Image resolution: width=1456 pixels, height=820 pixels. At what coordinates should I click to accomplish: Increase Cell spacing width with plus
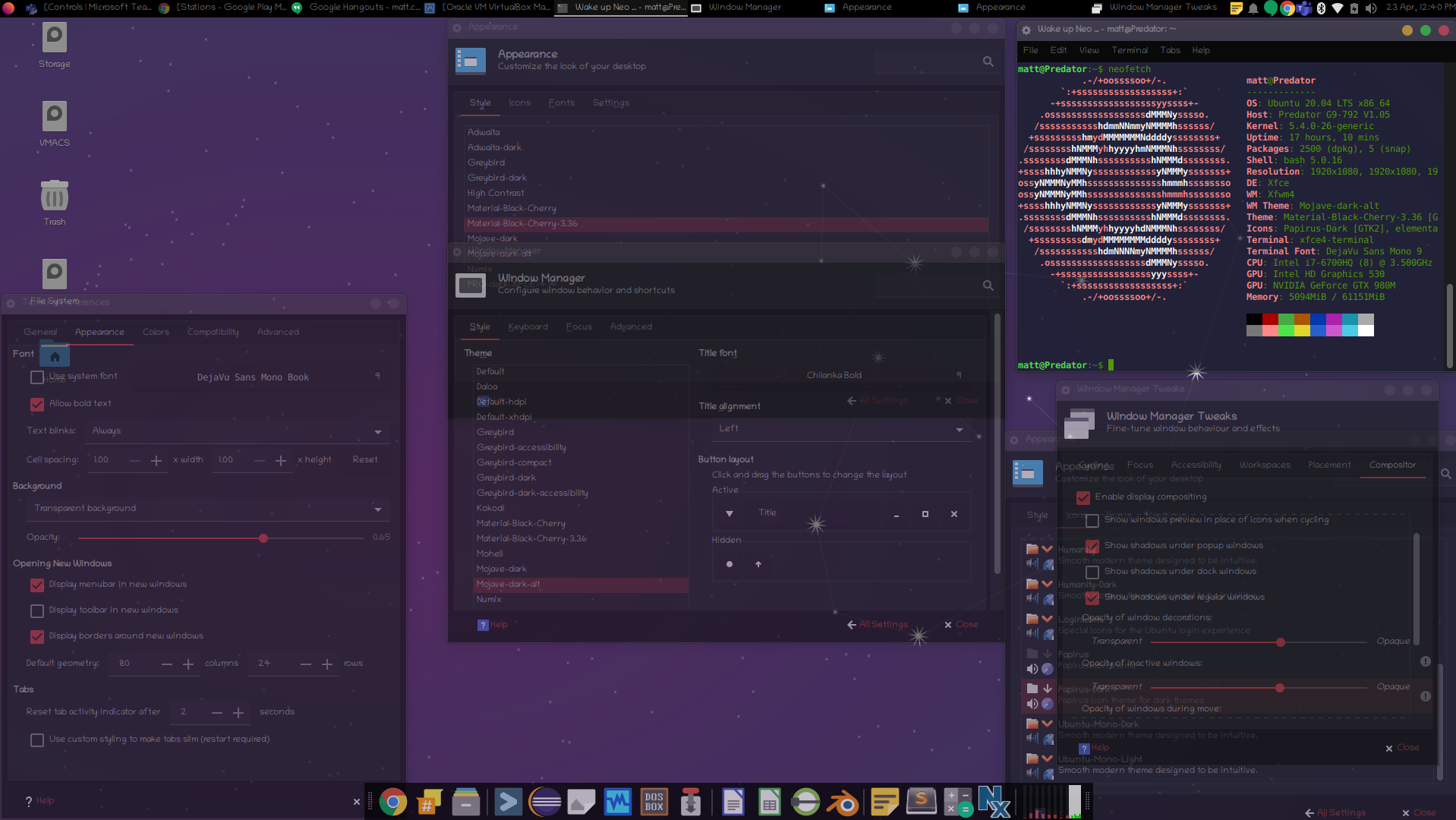click(x=156, y=461)
